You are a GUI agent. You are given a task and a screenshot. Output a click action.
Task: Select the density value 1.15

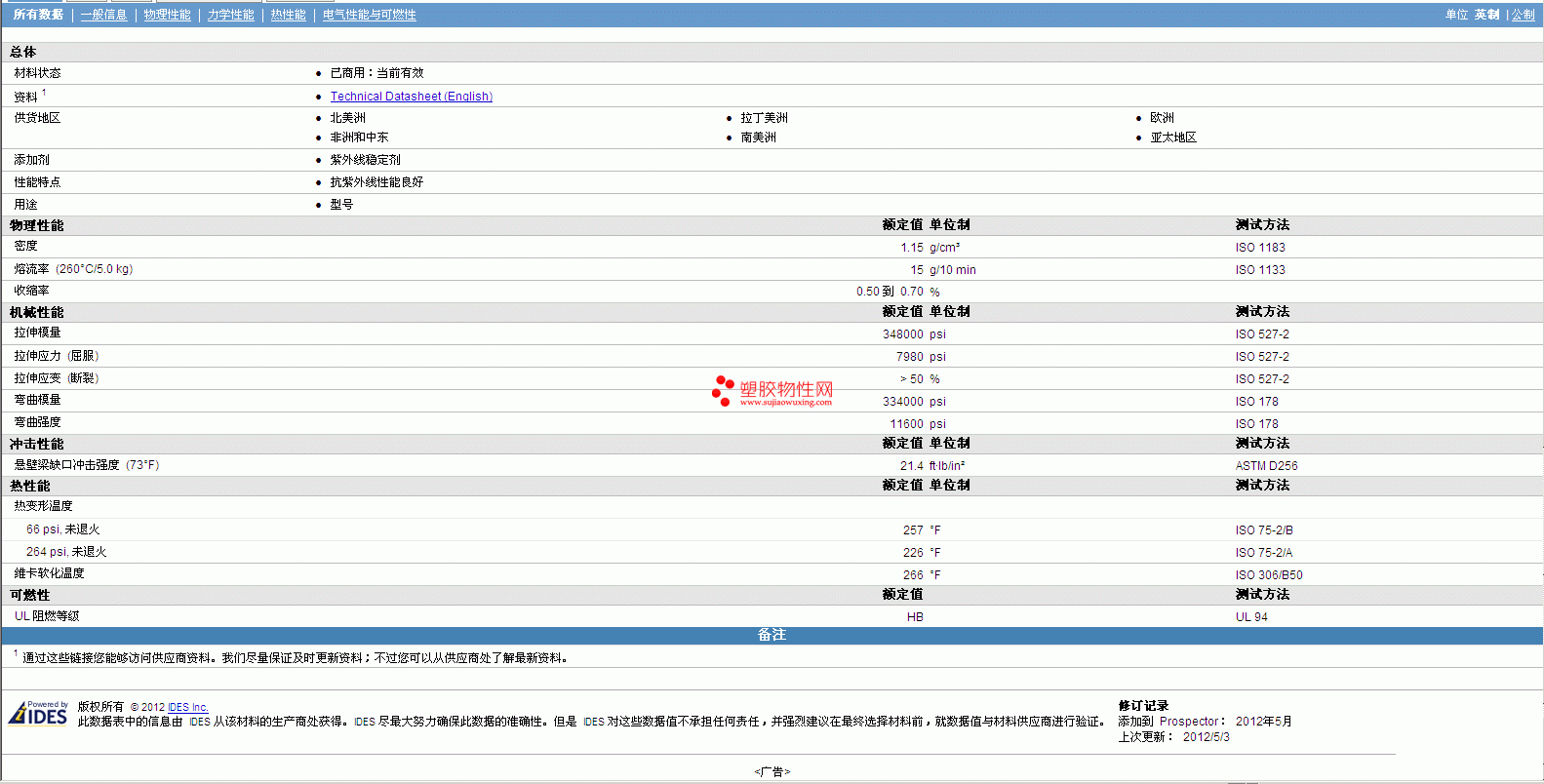pos(912,248)
